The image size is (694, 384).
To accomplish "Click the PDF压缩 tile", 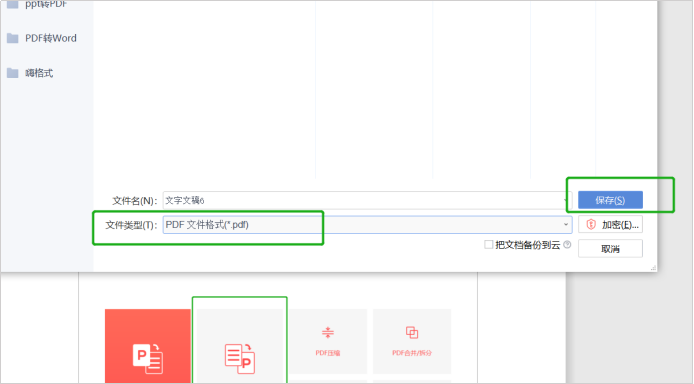I will coord(328,341).
